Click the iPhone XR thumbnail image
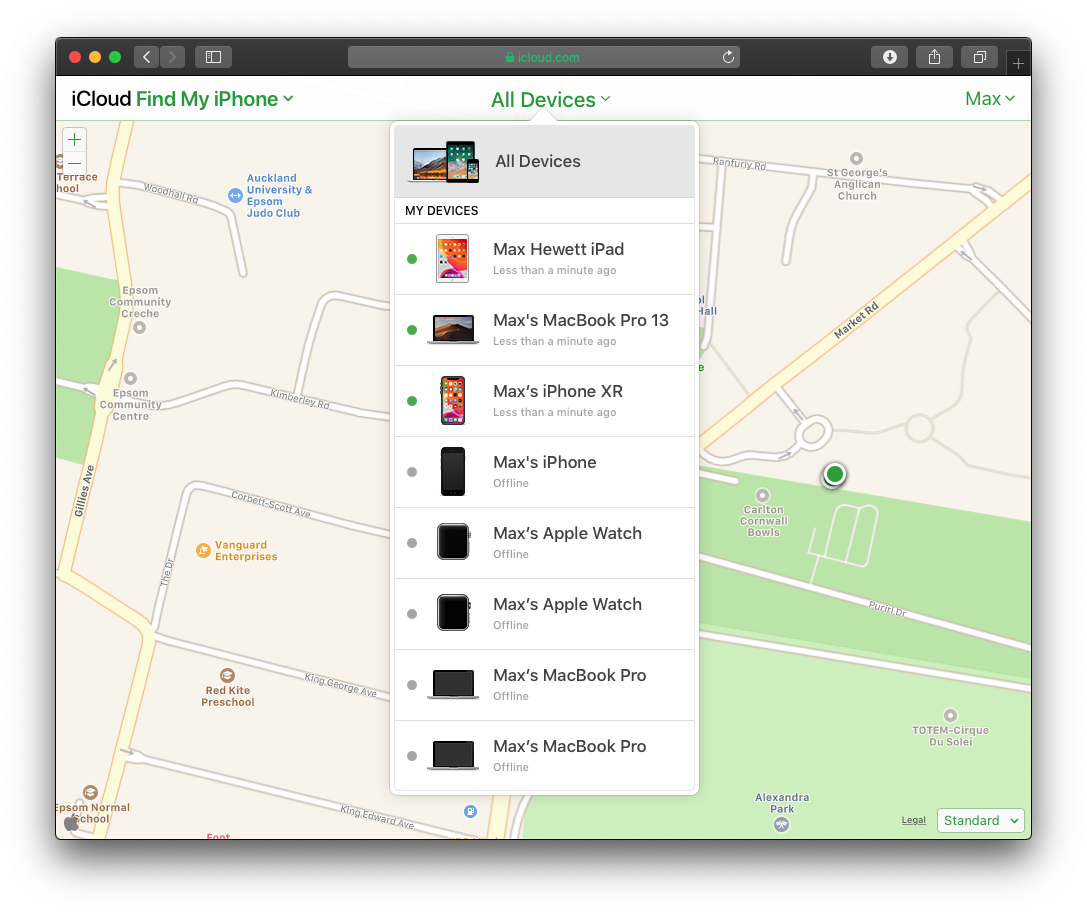Screen dimensions: 1087x913 click(453, 401)
